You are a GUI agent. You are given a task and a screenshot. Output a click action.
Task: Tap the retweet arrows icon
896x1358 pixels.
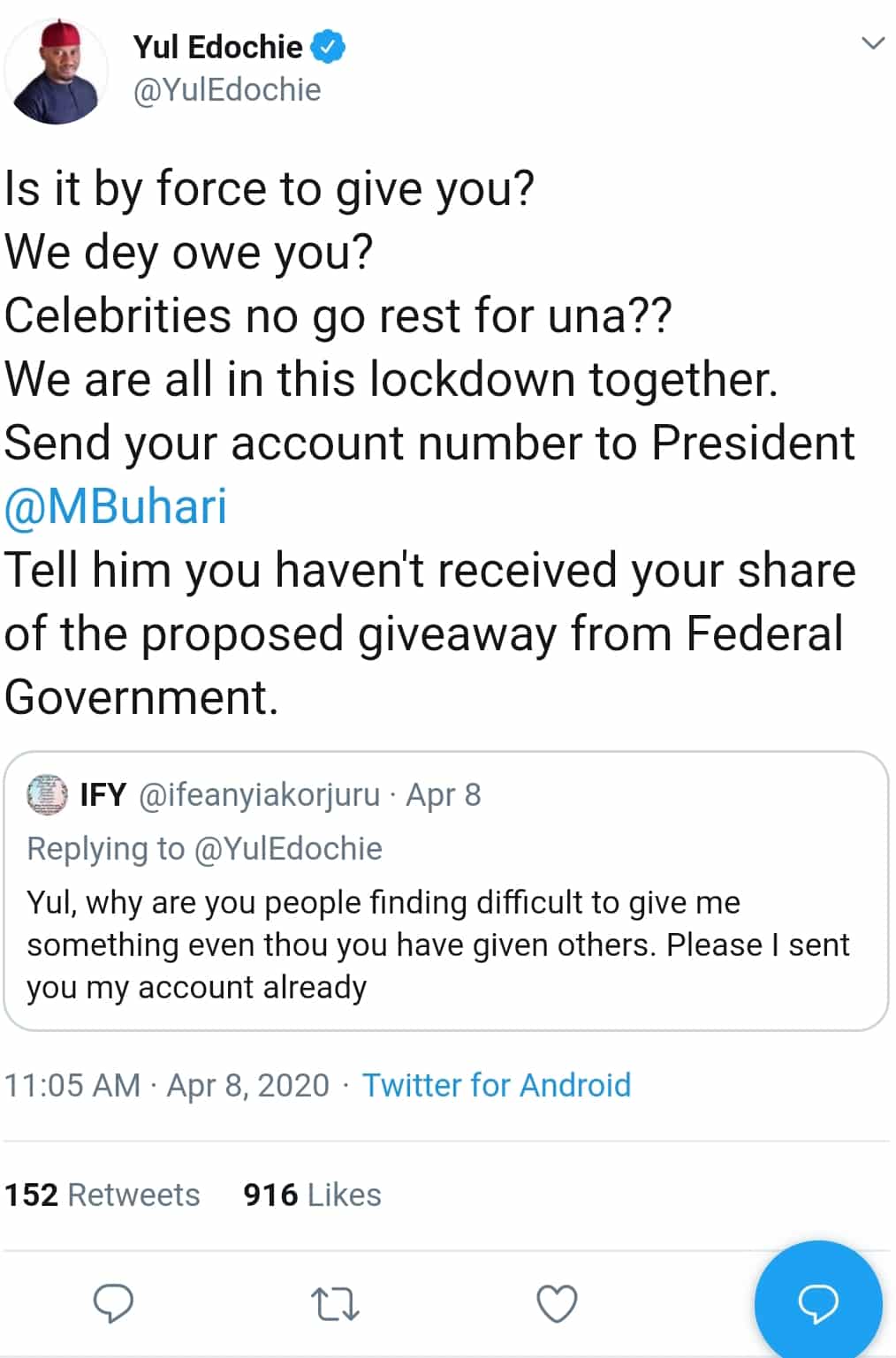pyautogui.click(x=335, y=1304)
